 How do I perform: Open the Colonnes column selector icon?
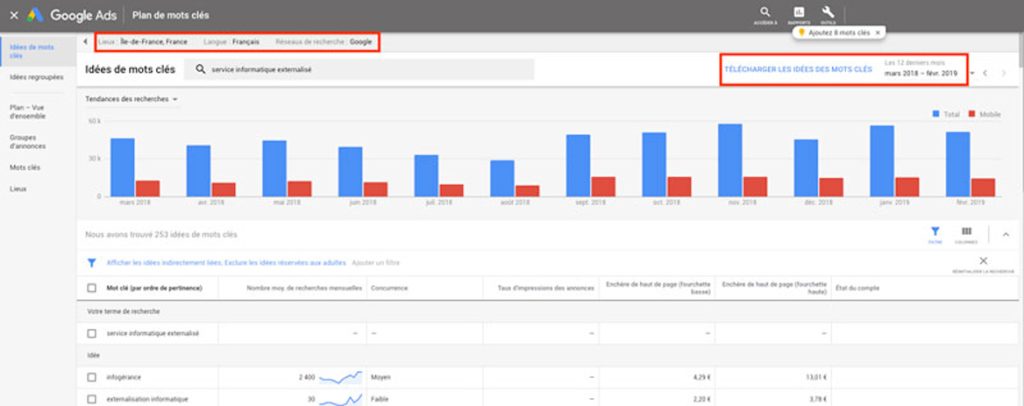(967, 231)
